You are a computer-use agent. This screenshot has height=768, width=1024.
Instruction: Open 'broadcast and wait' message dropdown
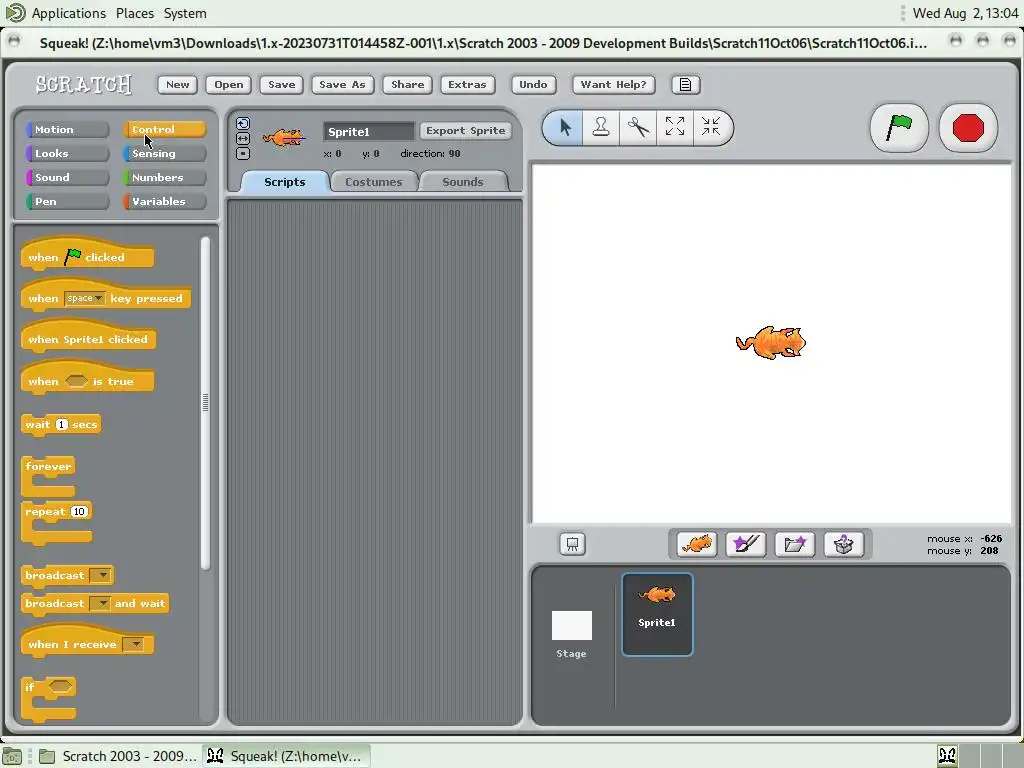click(x=100, y=603)
